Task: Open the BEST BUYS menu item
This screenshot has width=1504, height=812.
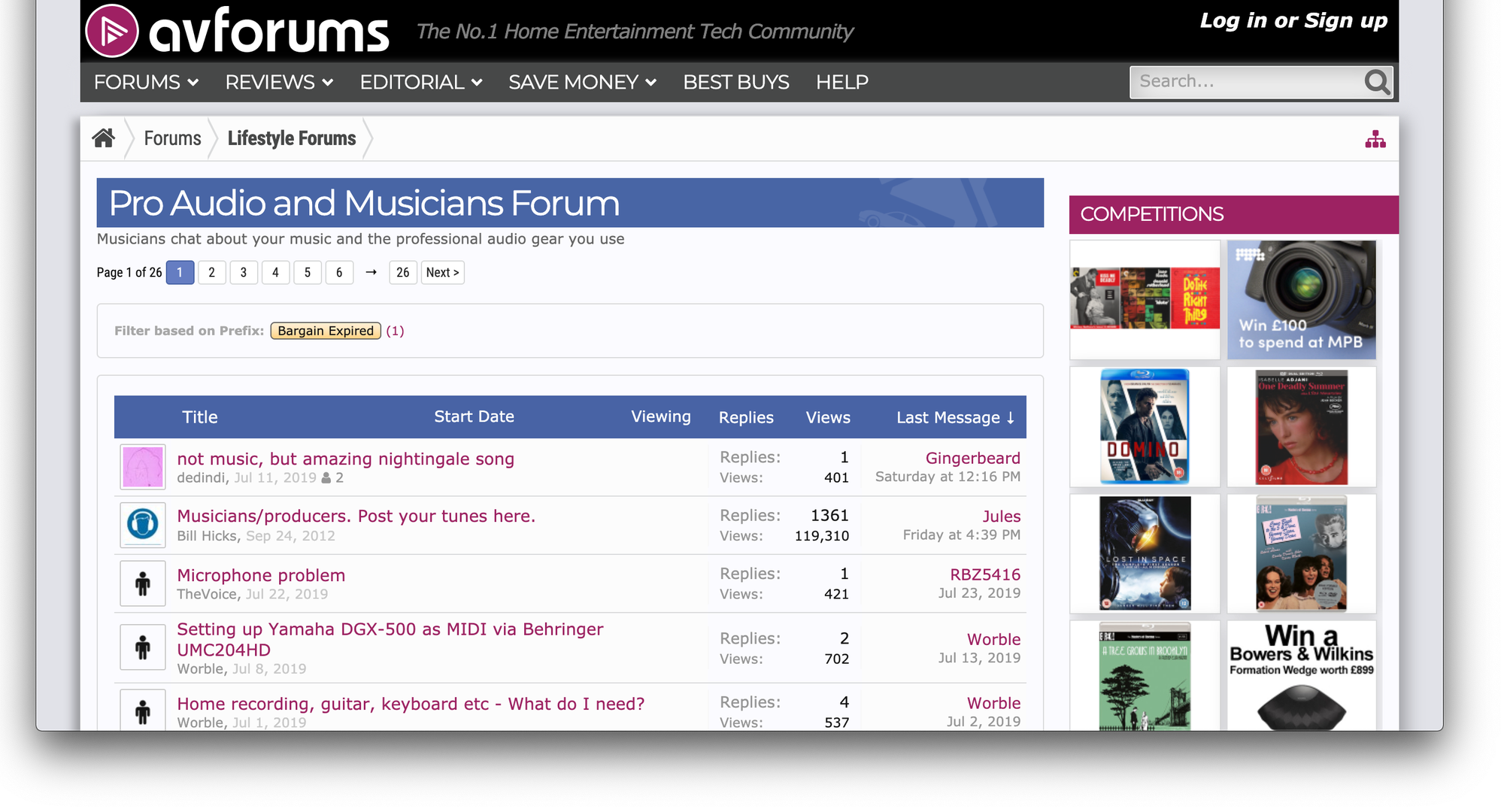Action: click(x=735, y=82)
